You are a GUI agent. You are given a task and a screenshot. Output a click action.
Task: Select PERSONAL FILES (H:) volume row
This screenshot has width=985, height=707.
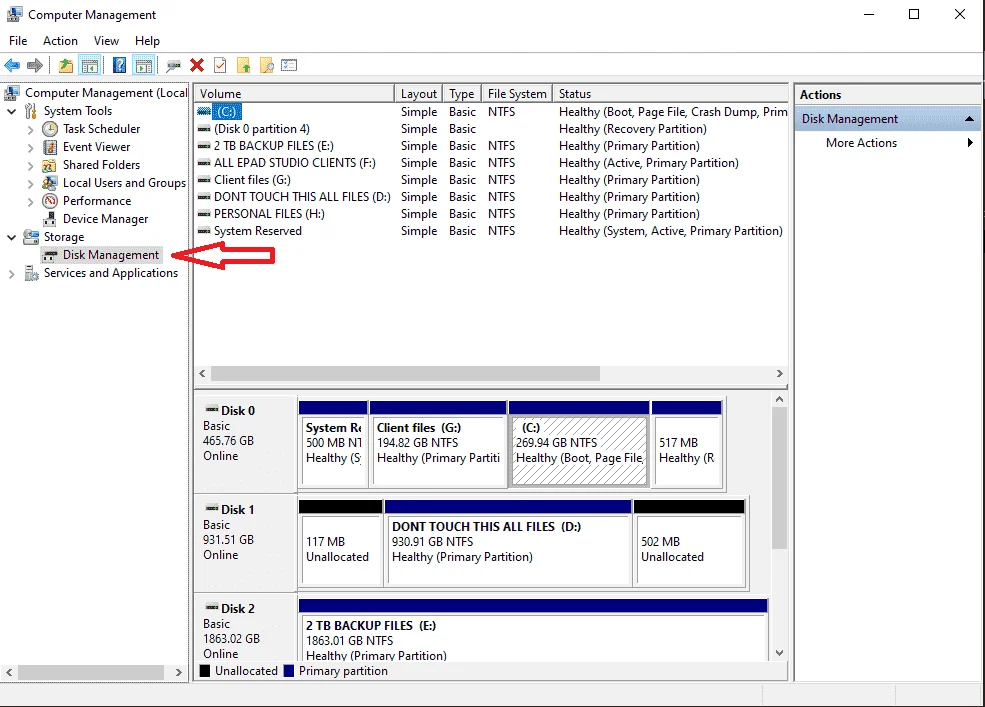pos(491,214)
